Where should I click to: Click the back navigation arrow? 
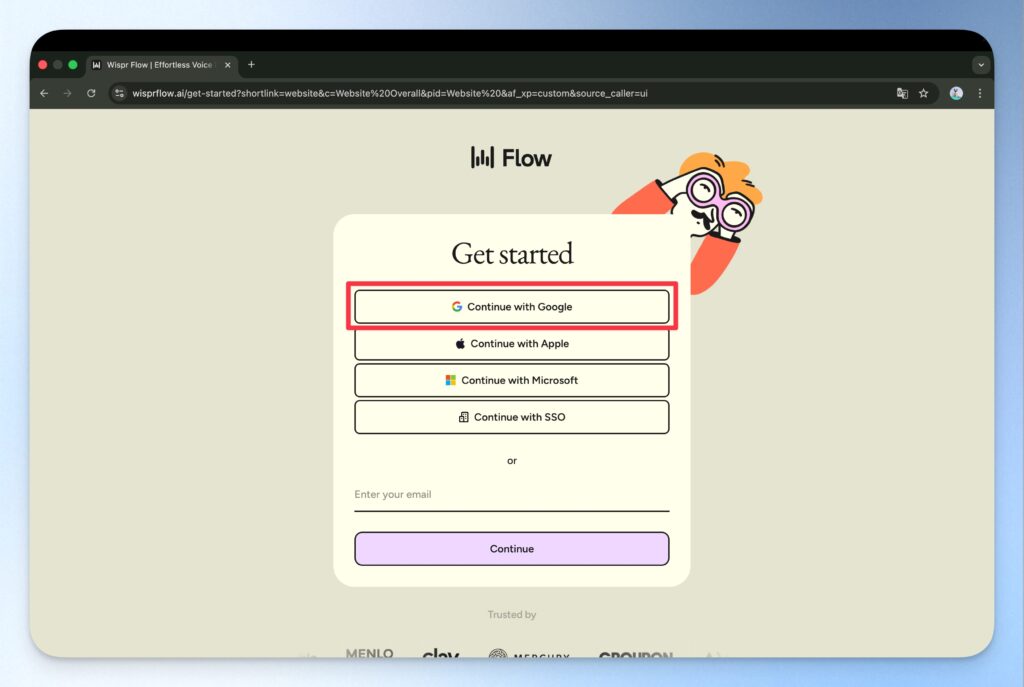[44, 93]
